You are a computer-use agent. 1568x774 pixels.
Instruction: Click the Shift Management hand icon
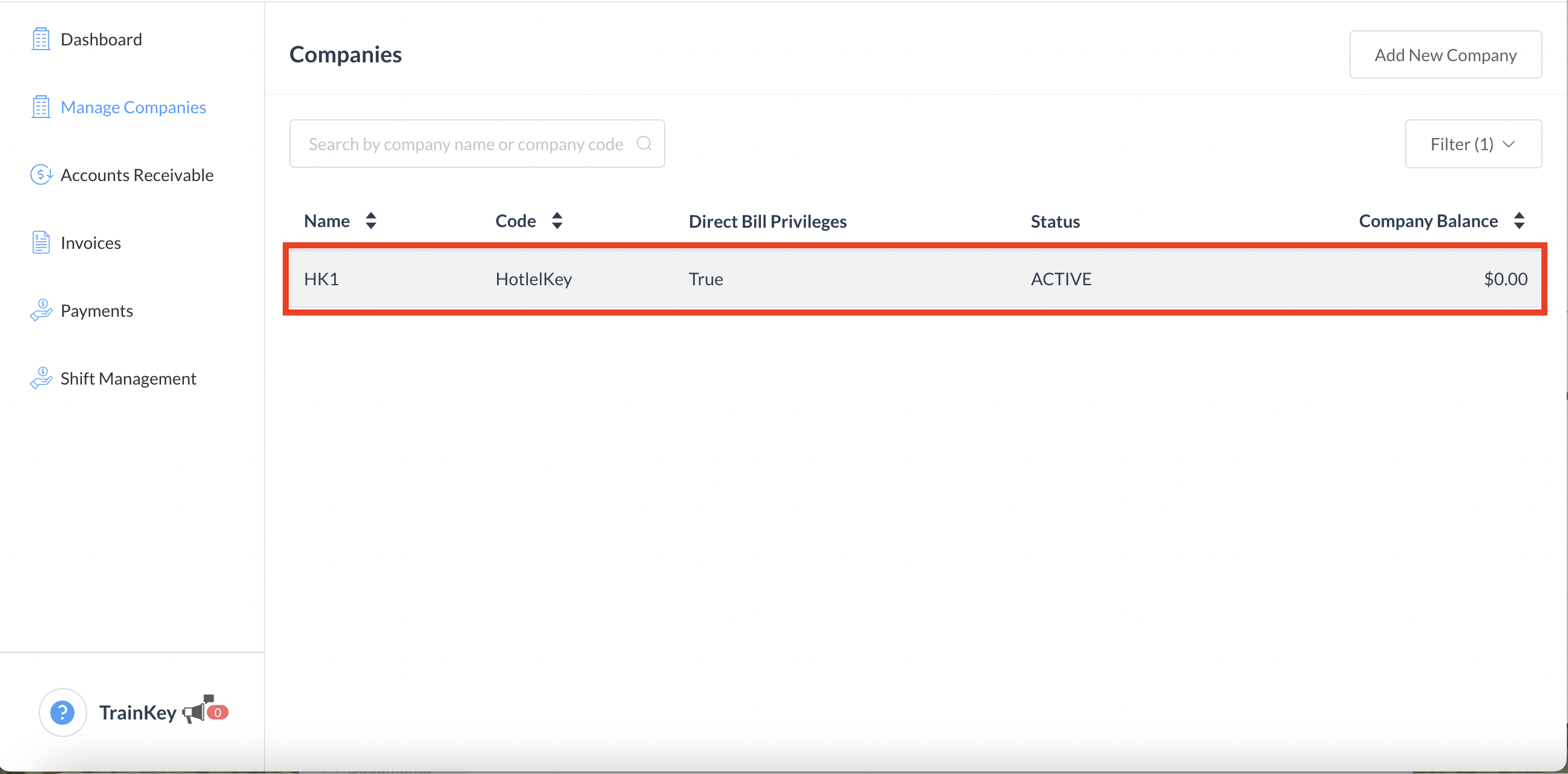(41, 378)
